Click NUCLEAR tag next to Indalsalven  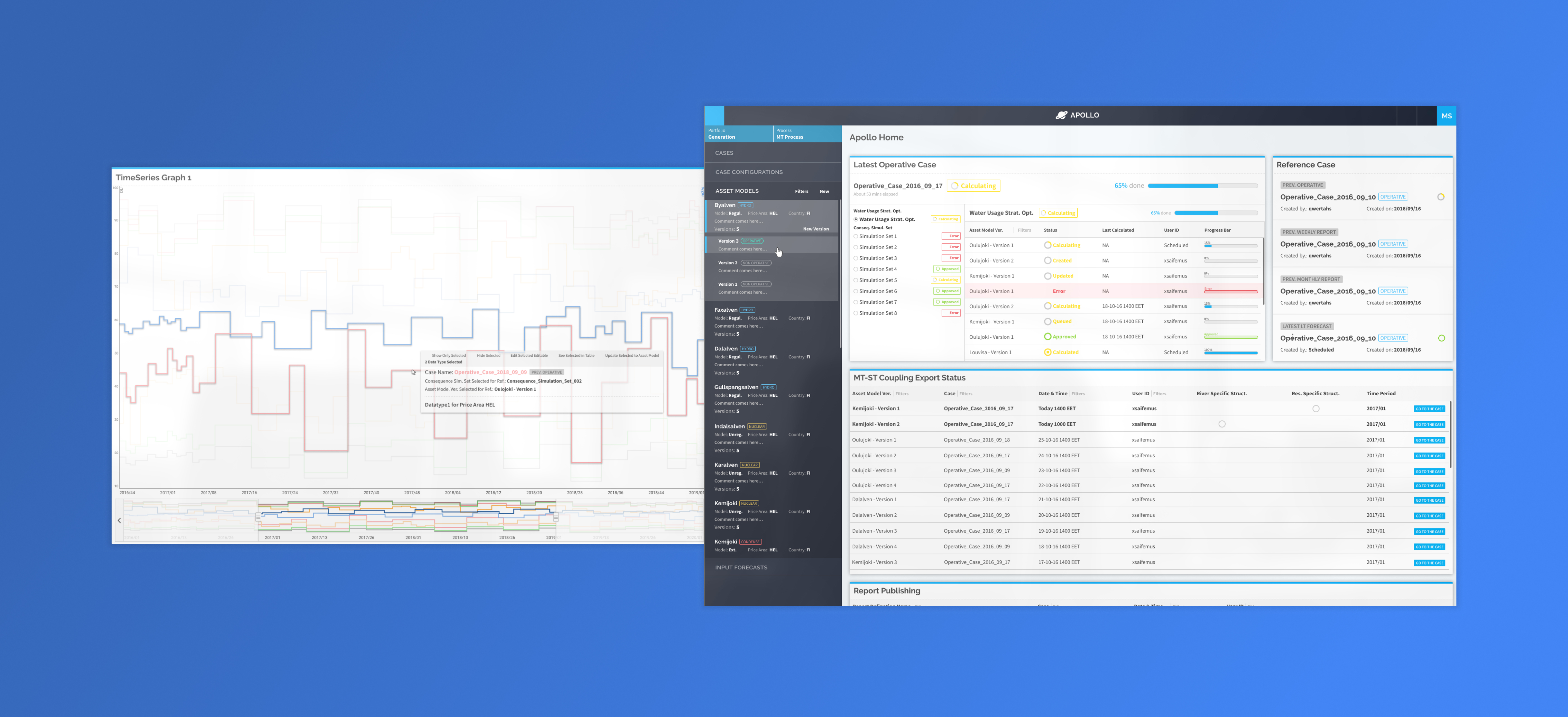[757, 427]
